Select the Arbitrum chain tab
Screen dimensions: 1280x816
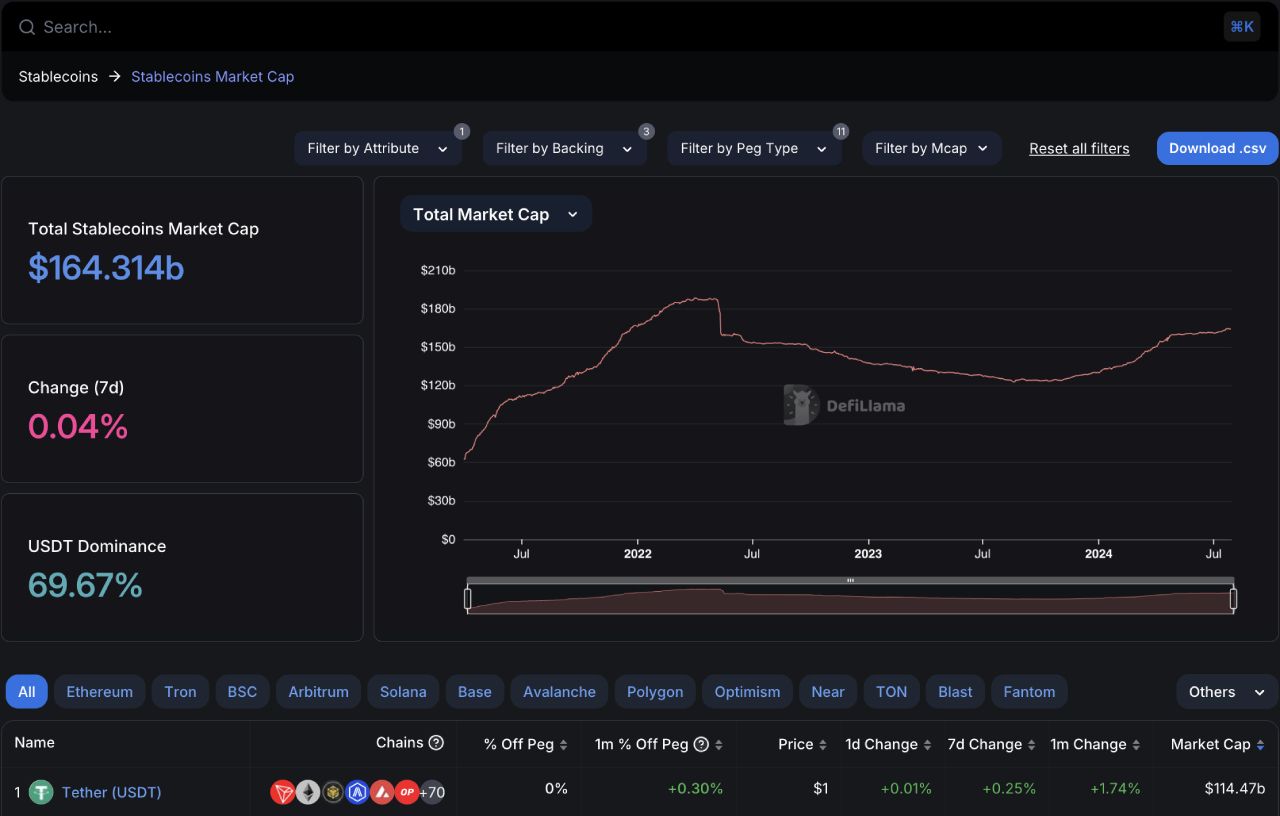(x=319, y=692)
